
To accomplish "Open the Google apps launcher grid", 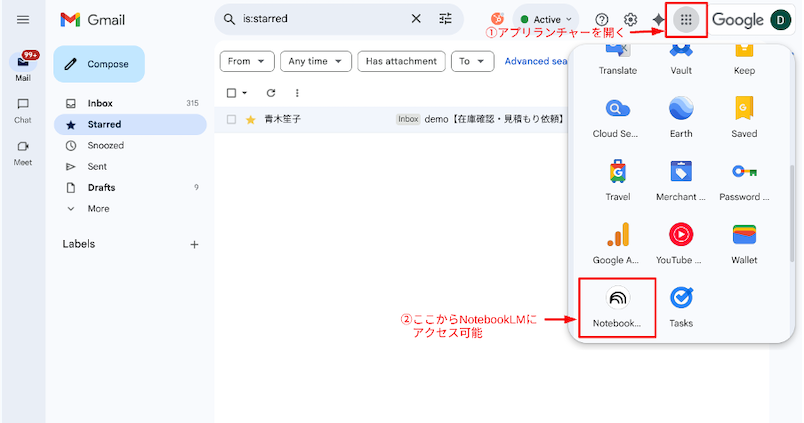I will (686, 20).
